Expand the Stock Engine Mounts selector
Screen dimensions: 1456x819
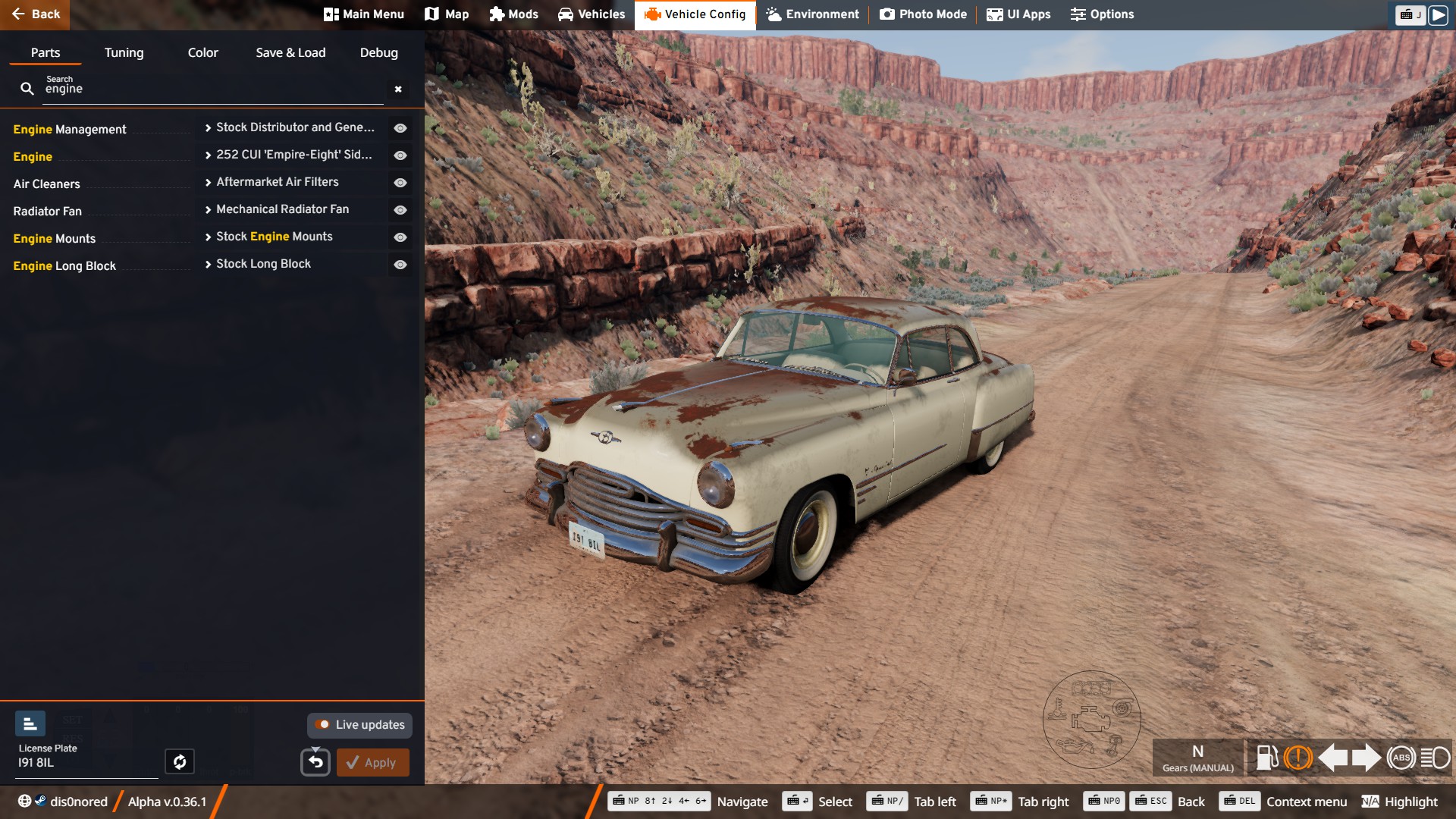click(x=273, y=237)
